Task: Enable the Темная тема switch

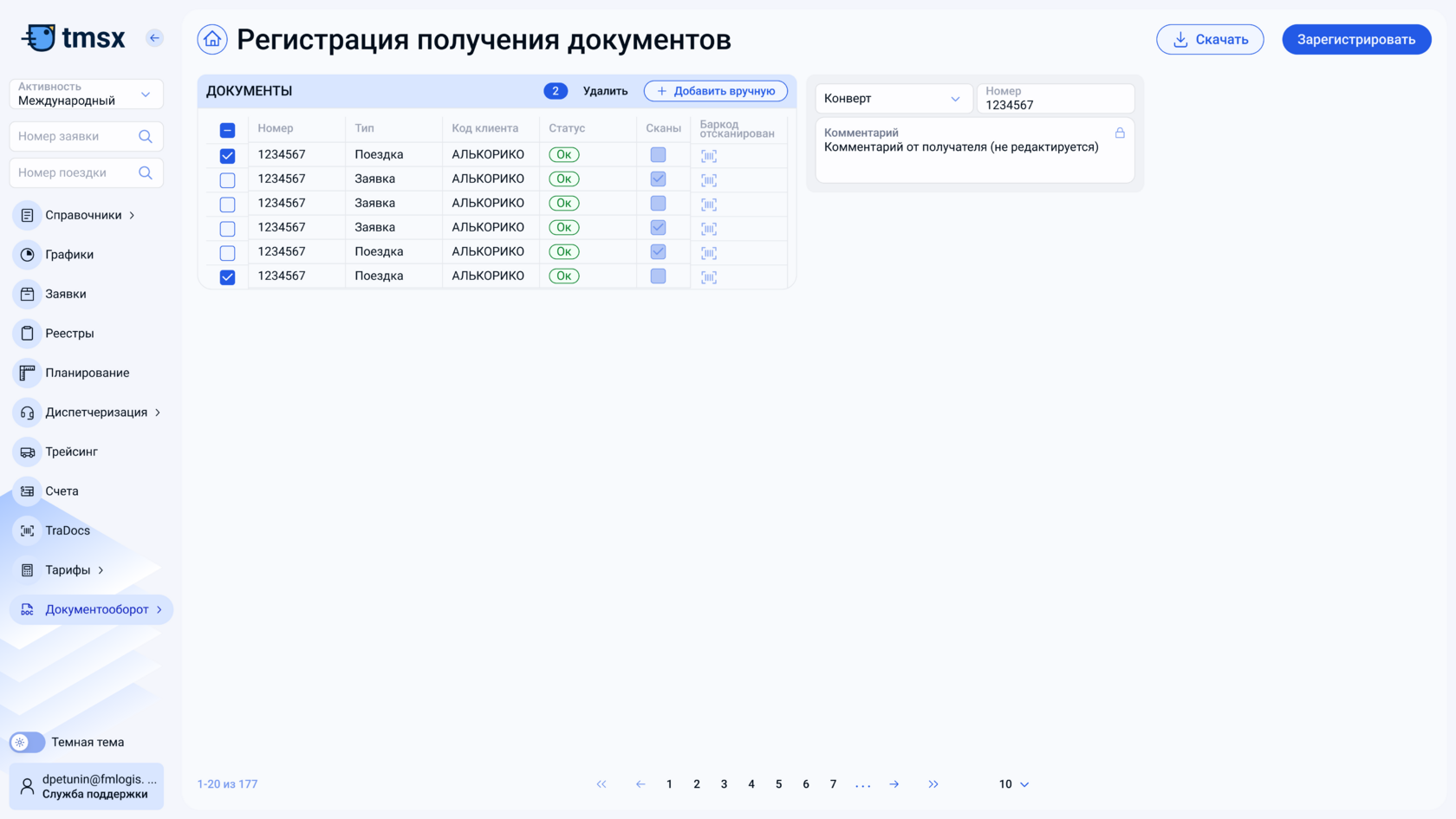Action: tap(27, 743)
